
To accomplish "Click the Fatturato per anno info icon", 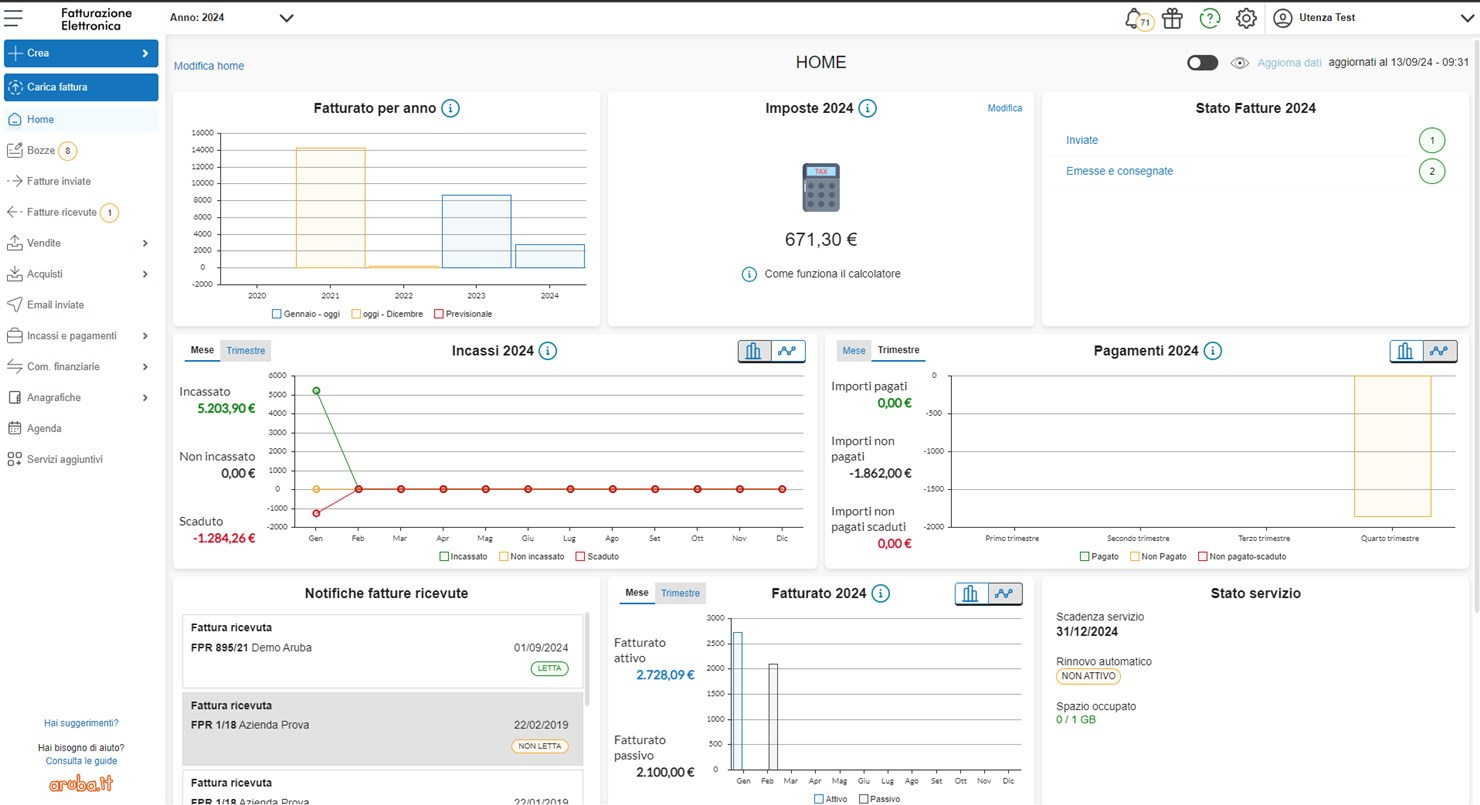I will coord(450,108).
